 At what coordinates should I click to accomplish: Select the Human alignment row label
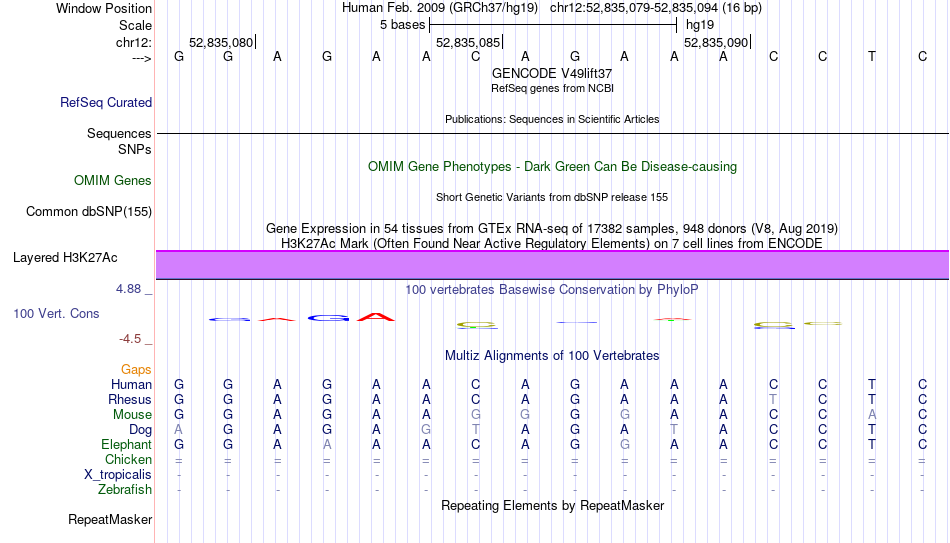coord(131,385)
